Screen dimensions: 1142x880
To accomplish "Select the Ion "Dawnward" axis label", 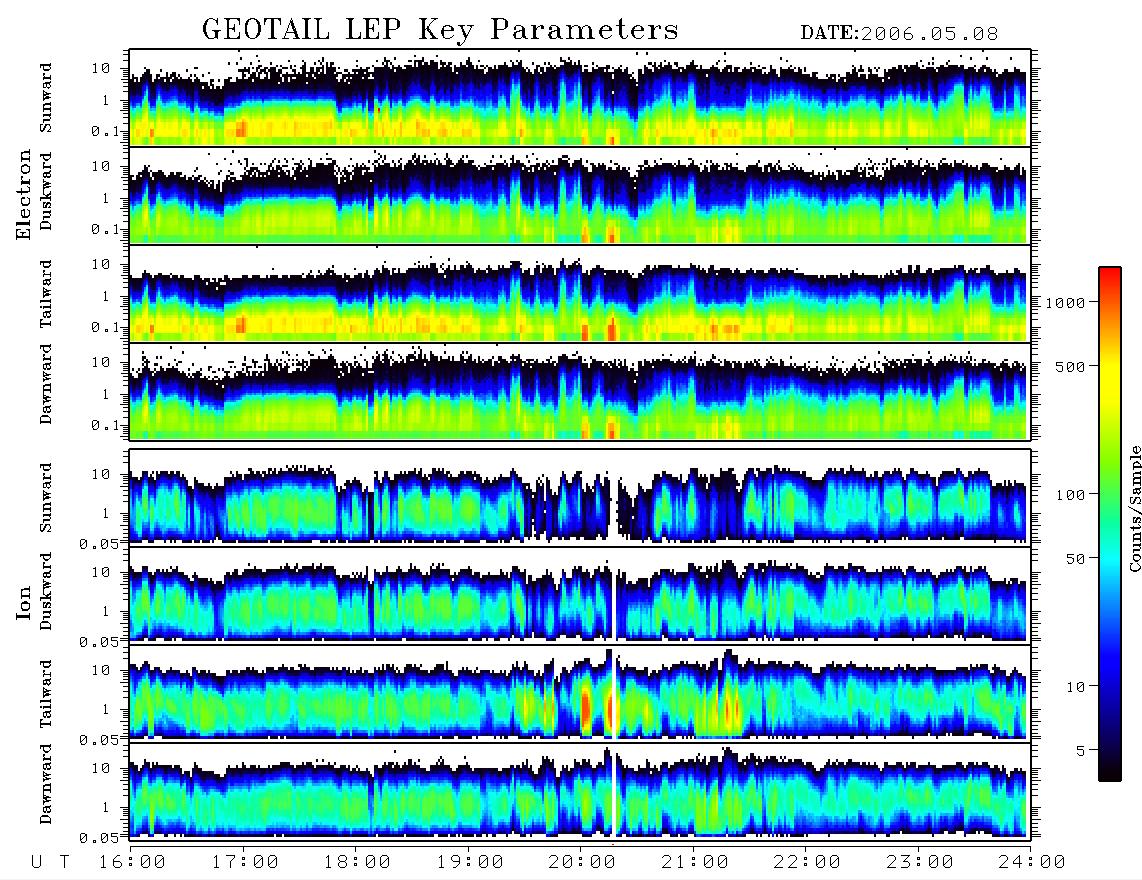I will coord(46,784).
